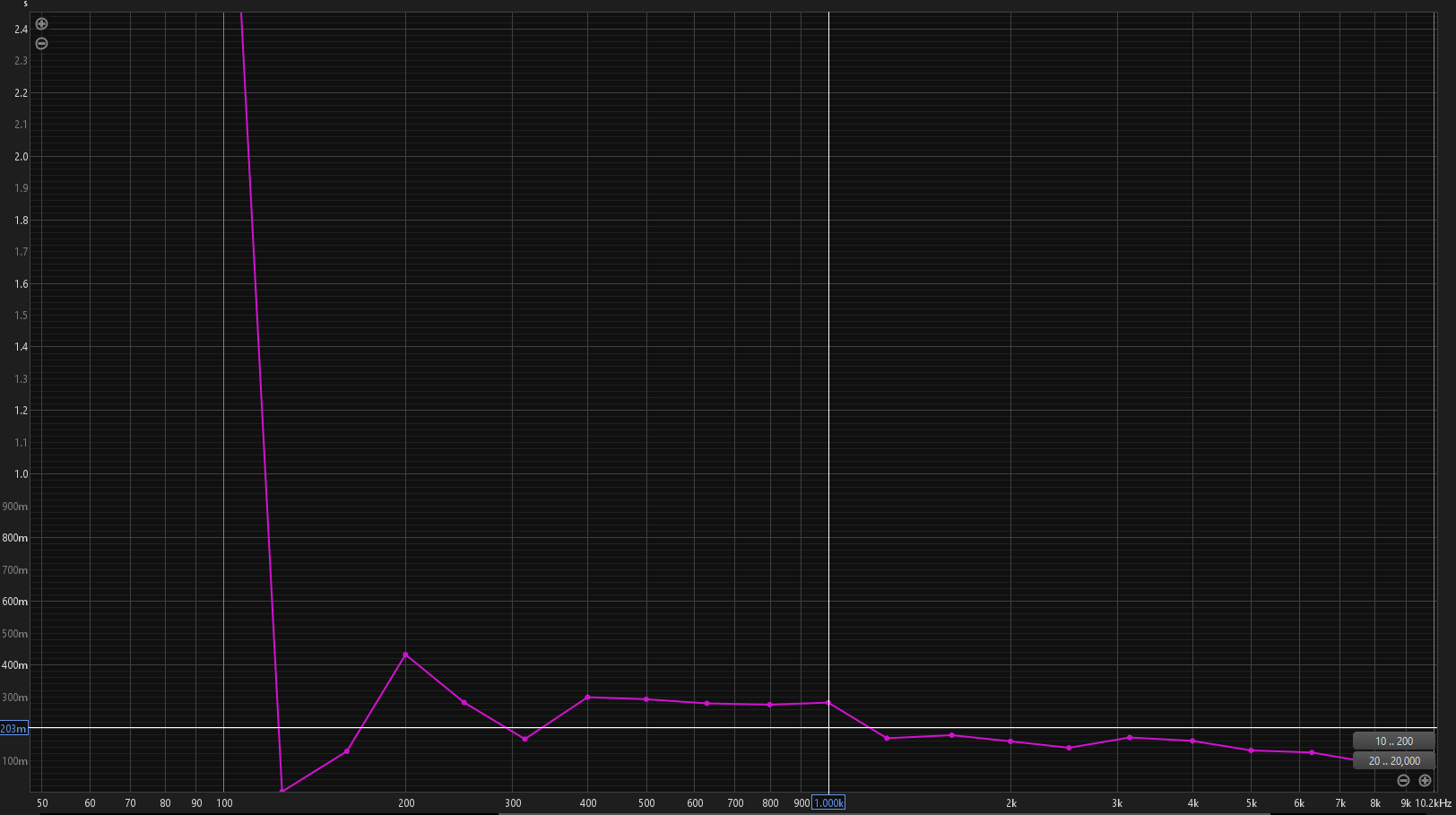This screenshot has height=815, width=1456.
Task: Click the '4k' frequency axis label
Action: [1193, 803]
